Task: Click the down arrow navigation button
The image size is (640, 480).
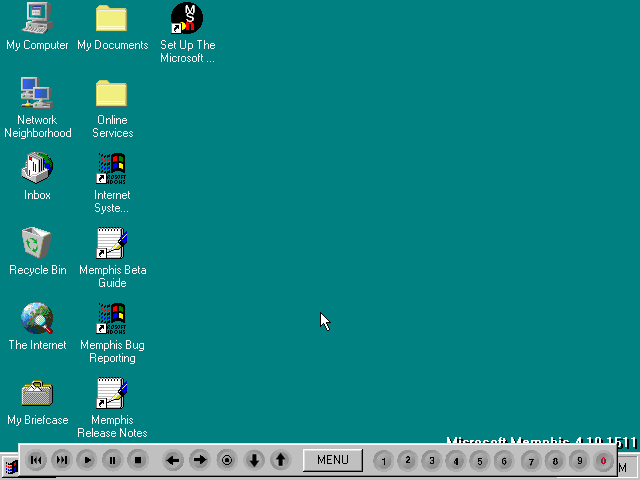Action: pos(254,460)
